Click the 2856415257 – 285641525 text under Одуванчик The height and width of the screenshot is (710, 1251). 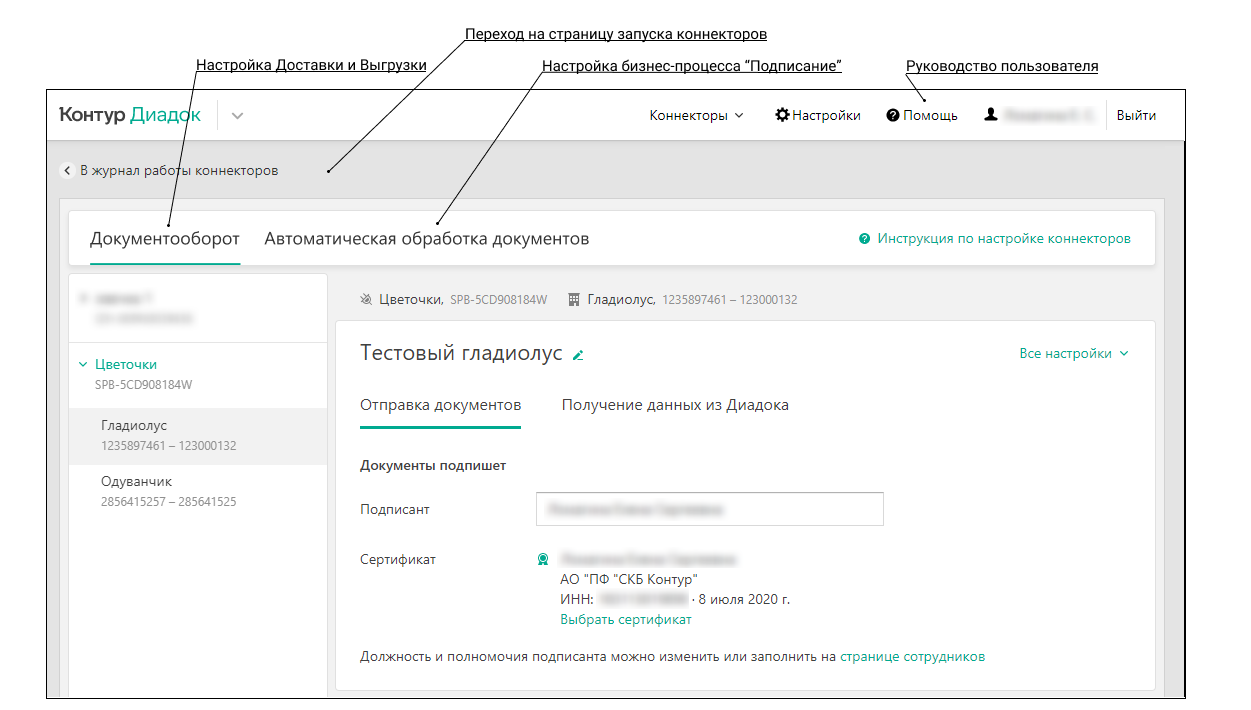tap(169, 501)
